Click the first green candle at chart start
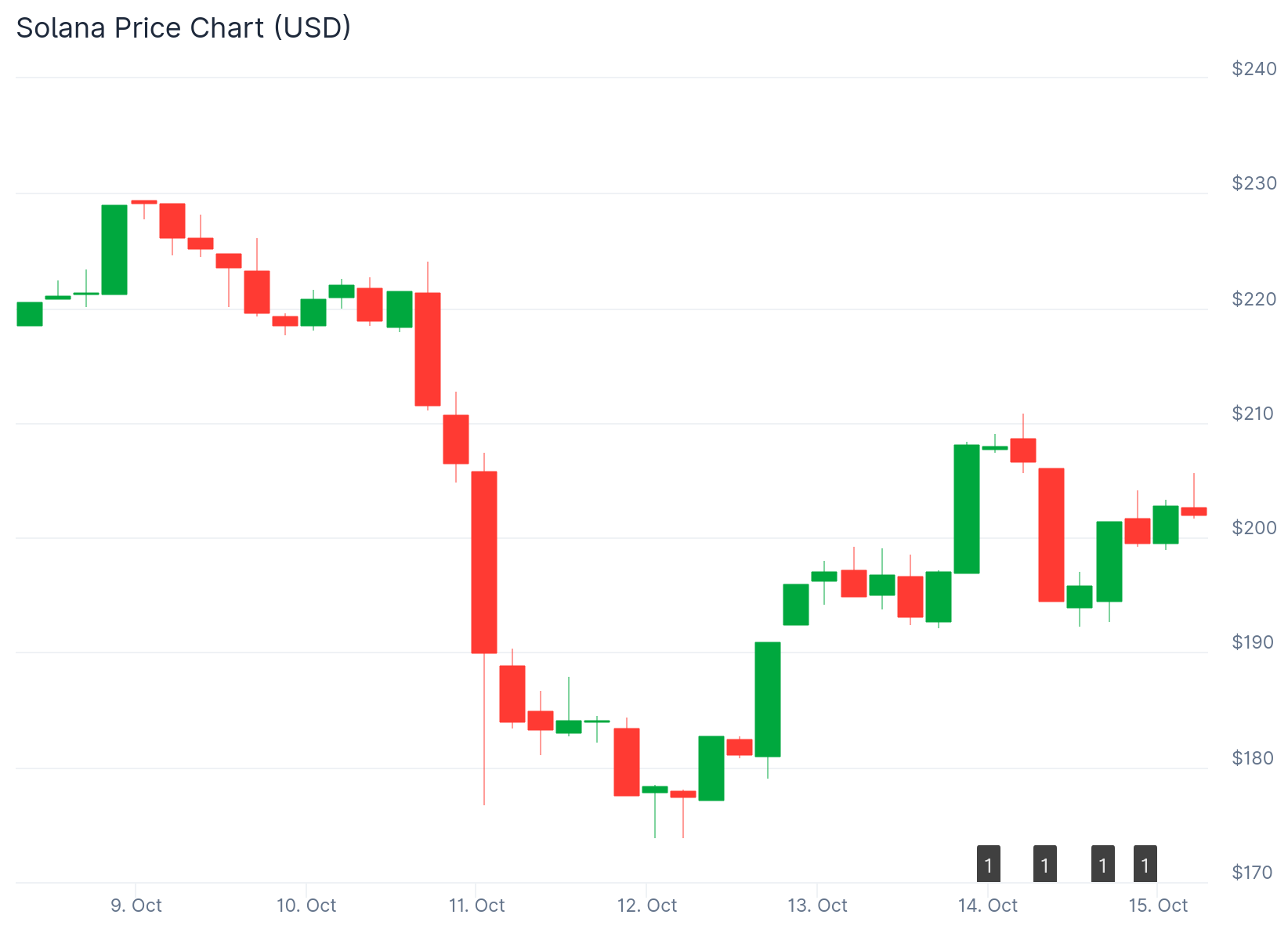This screenshot has height=940, width=1288. click(x=30, y=314)
